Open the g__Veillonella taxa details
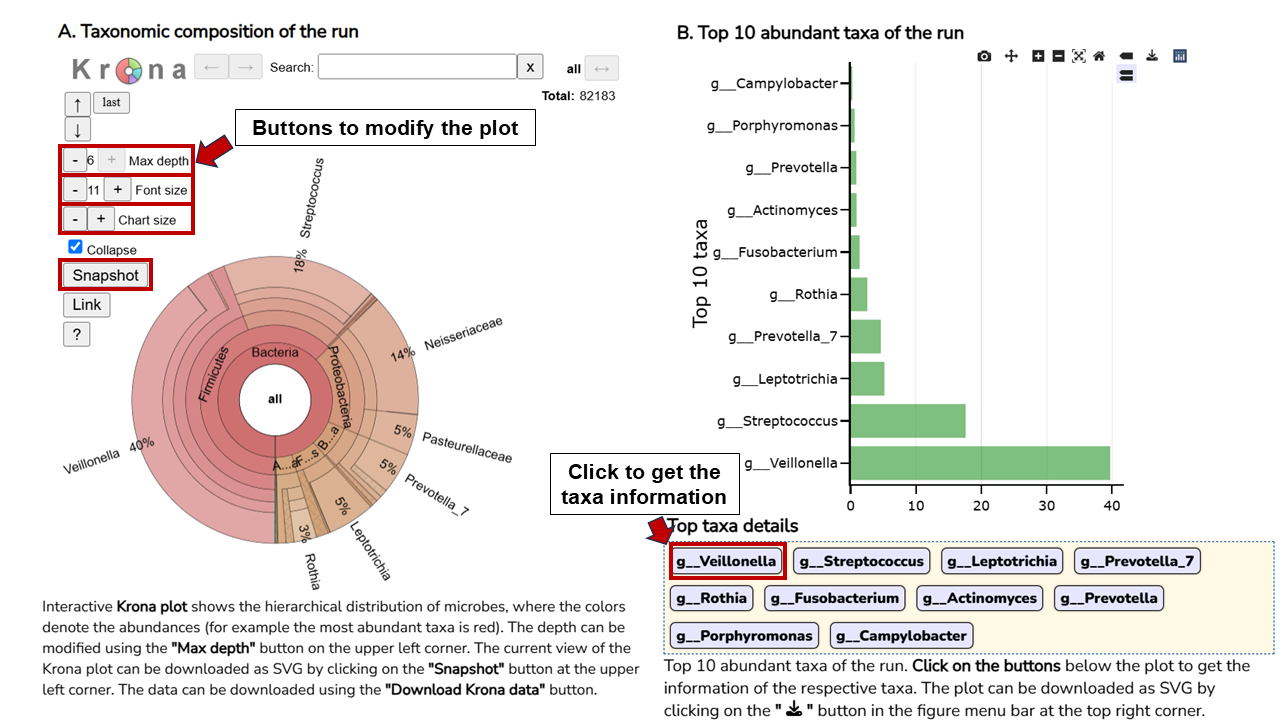1280x720 pixels. (727, 561)
